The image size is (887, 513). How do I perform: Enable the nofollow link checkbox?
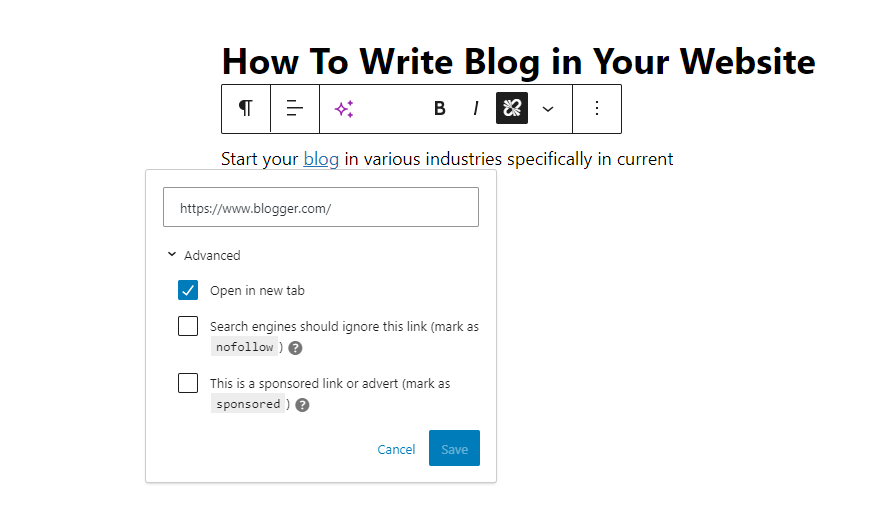[188, 326]
